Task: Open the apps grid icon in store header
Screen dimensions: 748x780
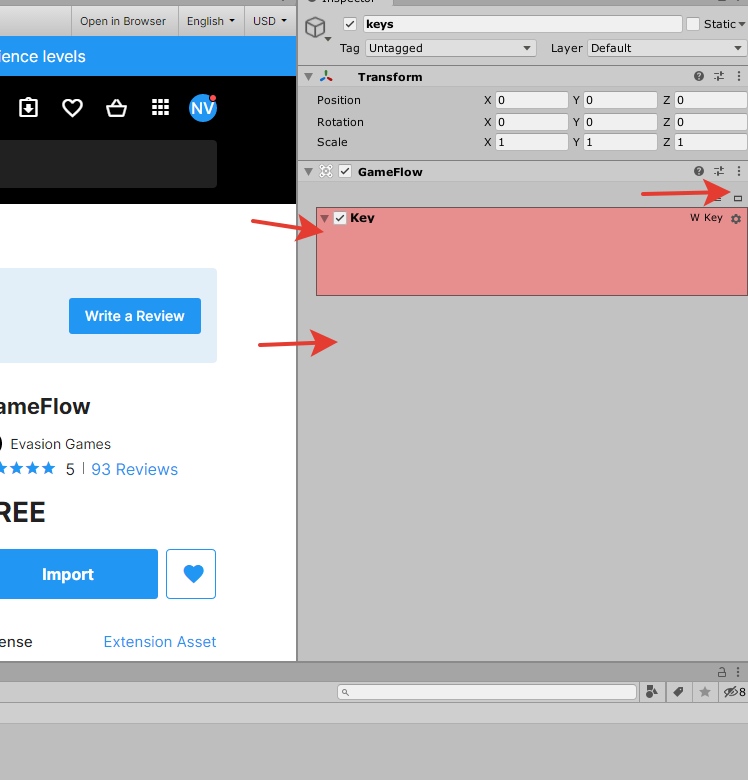Action: pos(160,107)
